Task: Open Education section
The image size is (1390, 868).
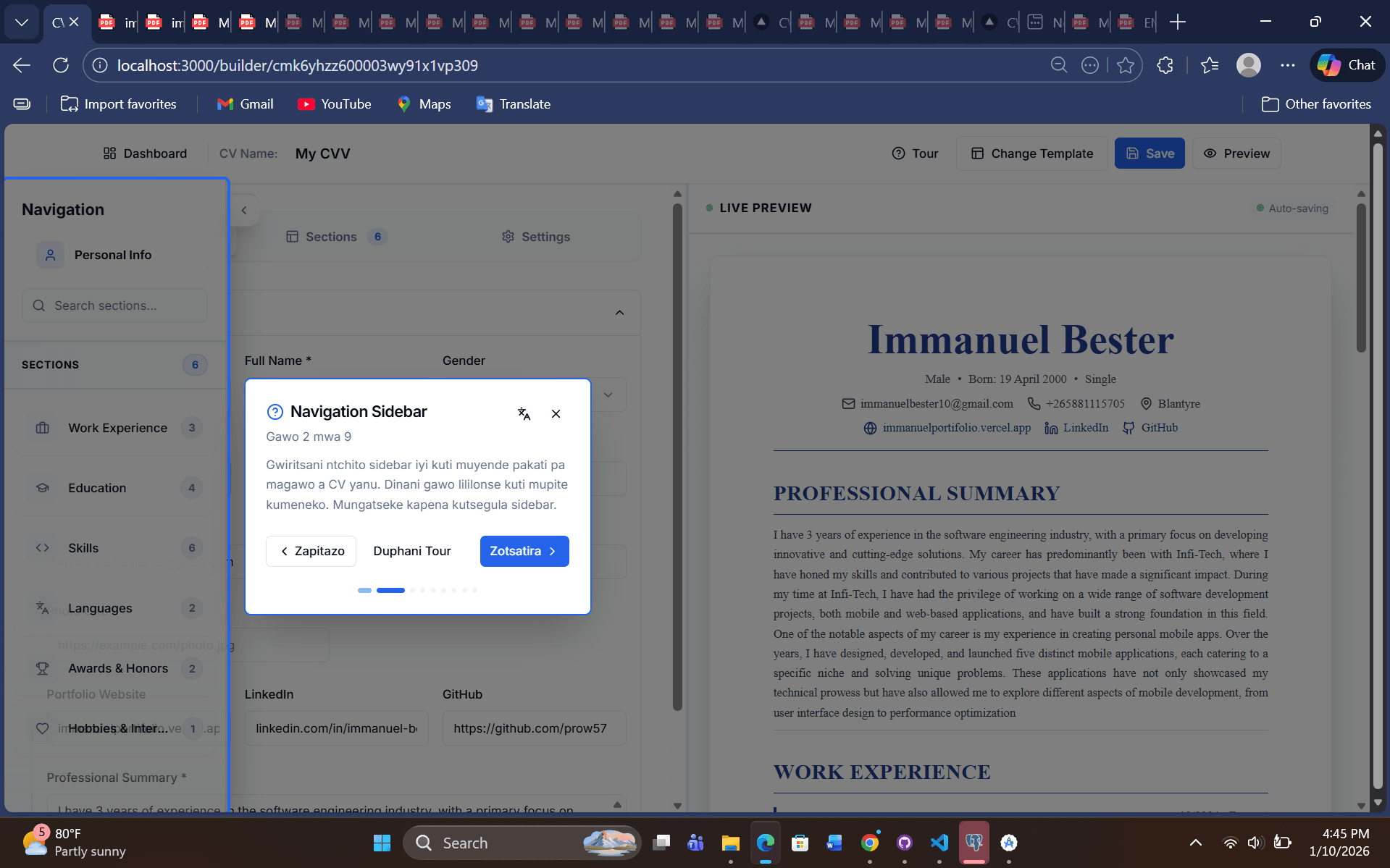Action: [x=115, y=488]
